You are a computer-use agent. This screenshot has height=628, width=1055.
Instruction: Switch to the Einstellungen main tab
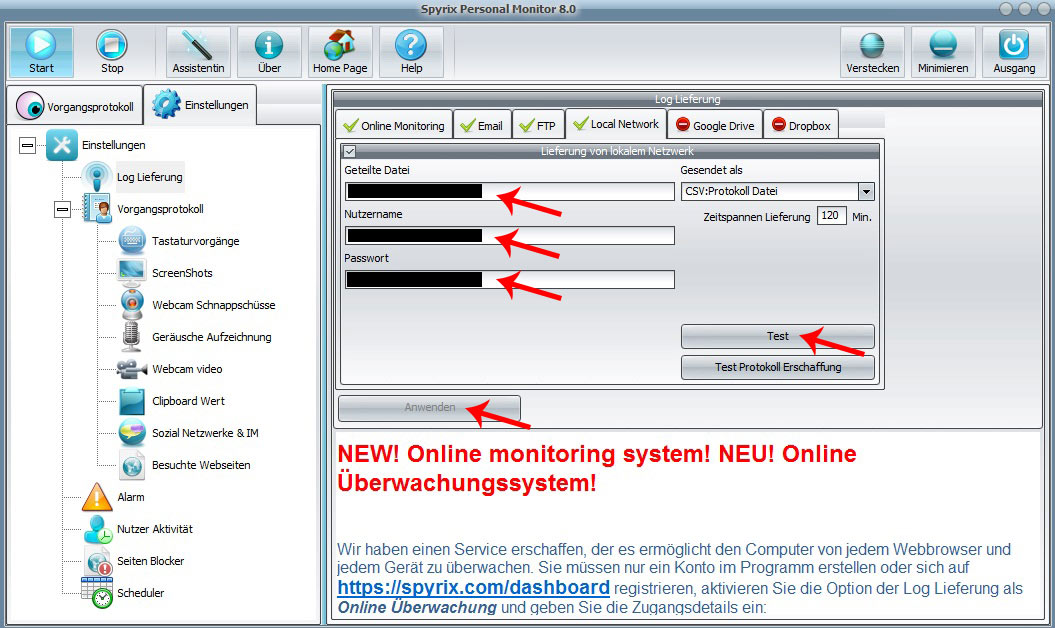(201, 105)
